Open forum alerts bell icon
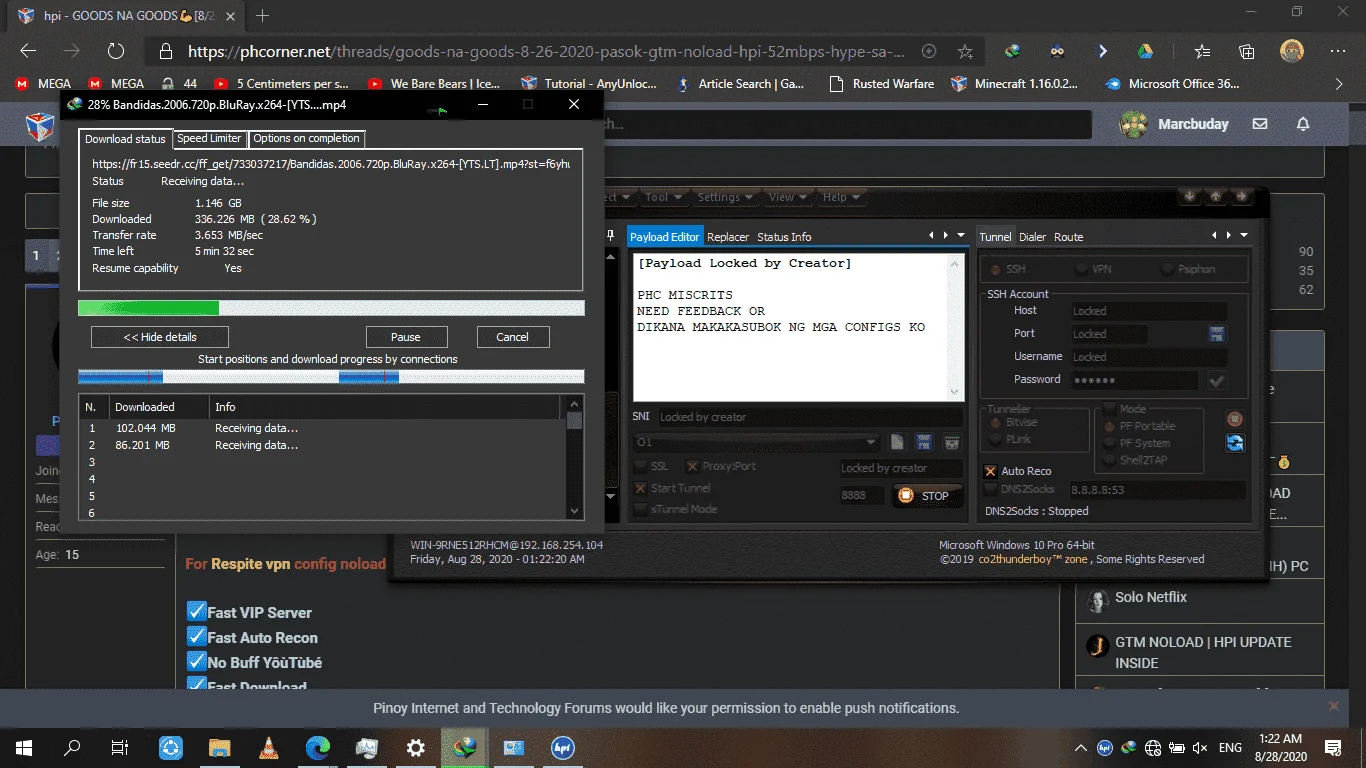 (1303, 124)
